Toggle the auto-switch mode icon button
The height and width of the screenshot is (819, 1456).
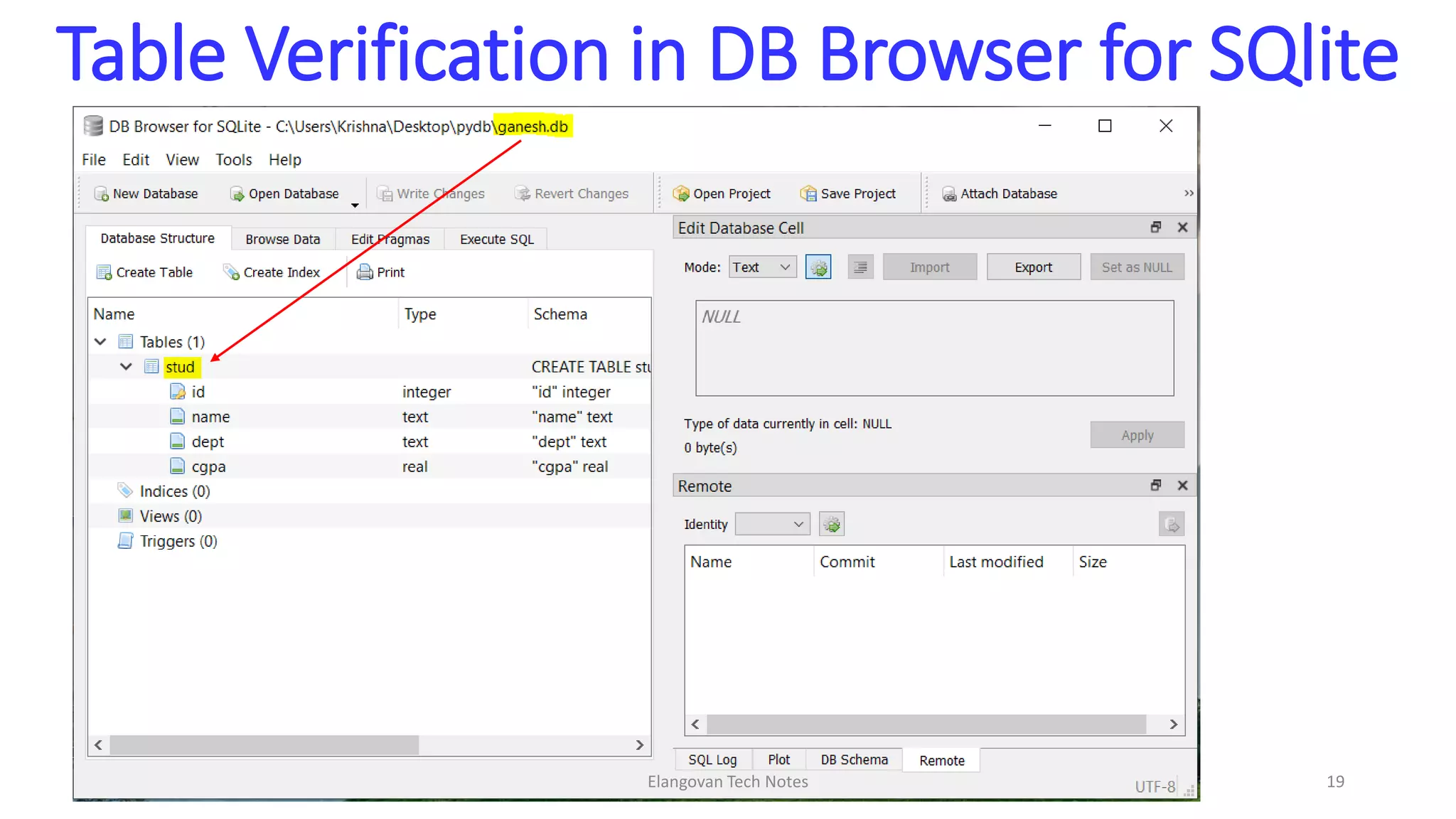coord(818,267)
